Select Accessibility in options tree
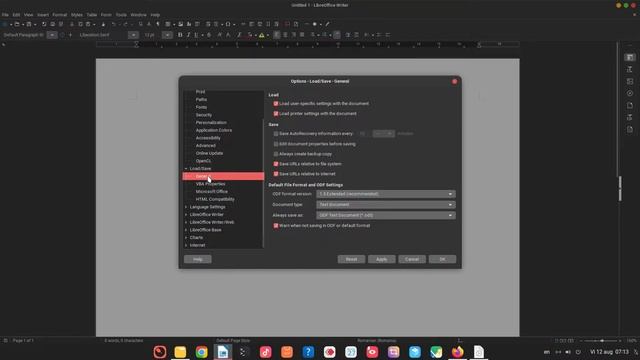Image resolution: width=640 pixels, height=360 pixels. (x=208, y=138)
